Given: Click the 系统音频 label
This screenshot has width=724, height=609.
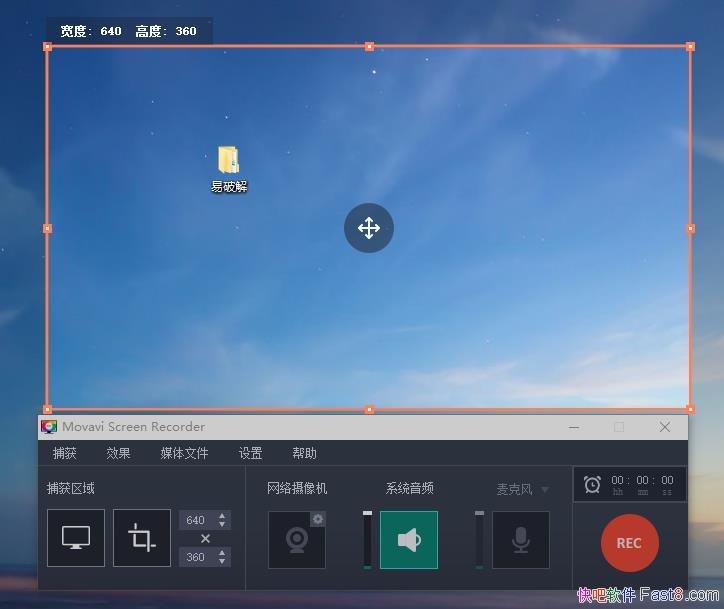Looking at the screenshot, I should click(410, 488).
